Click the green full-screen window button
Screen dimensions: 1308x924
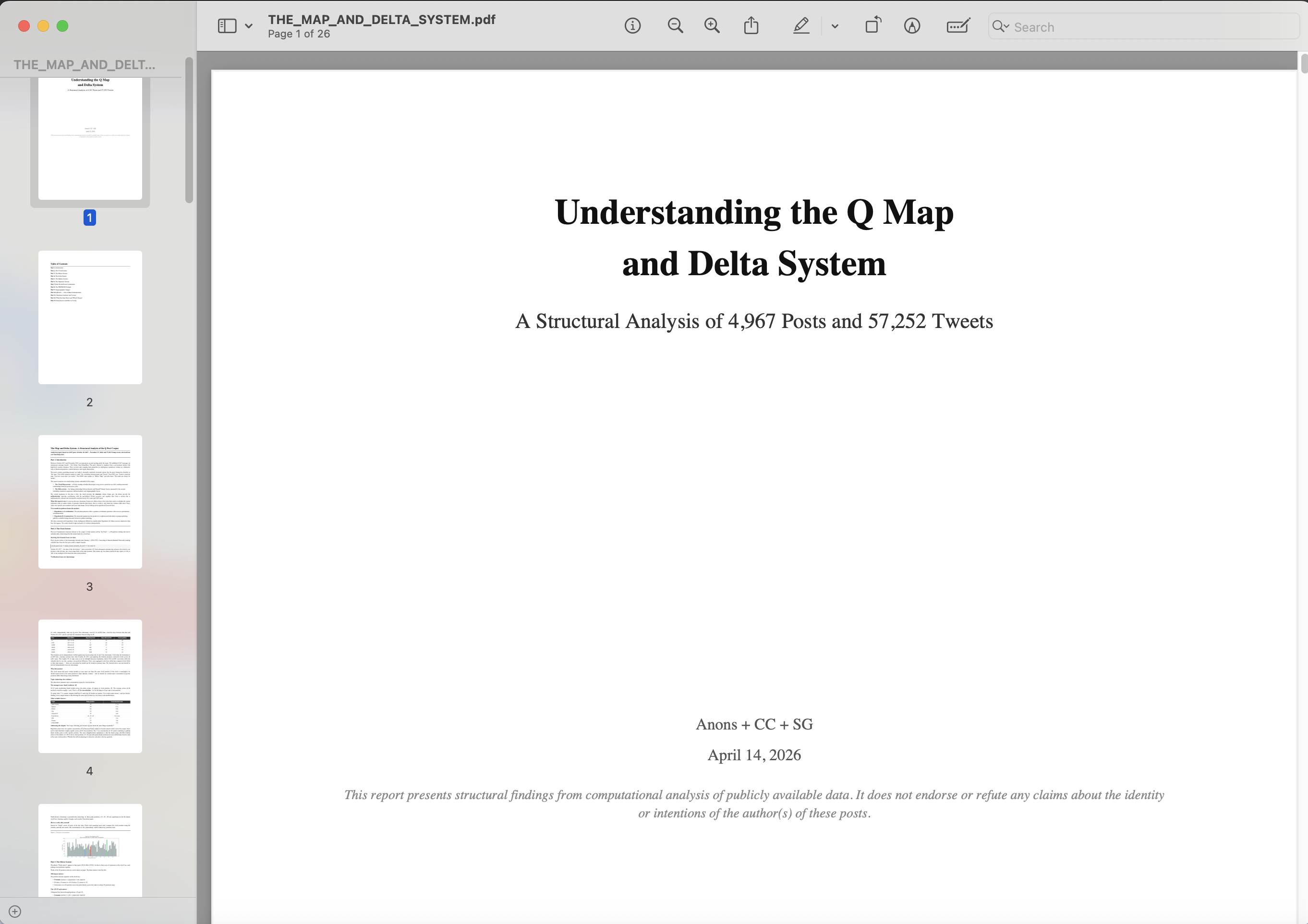pyautogui.click(x=63, y=25)
